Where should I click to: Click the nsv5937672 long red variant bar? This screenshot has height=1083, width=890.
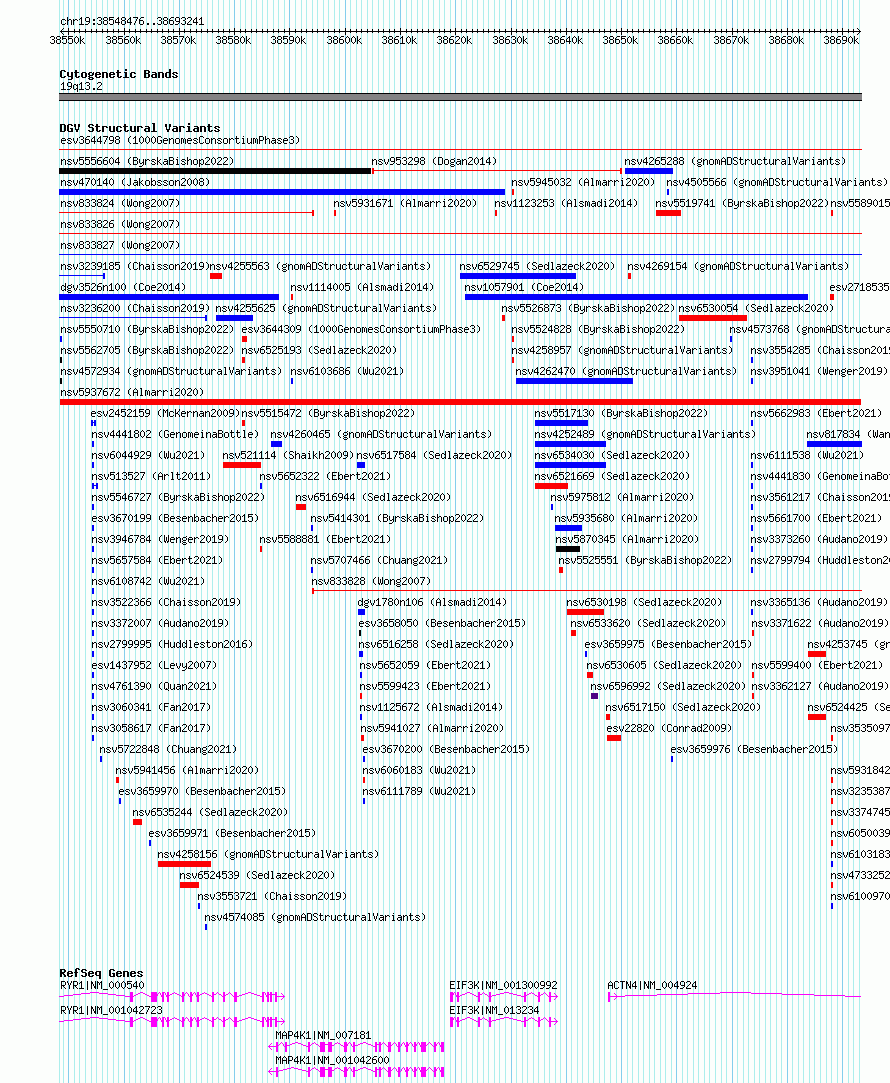461,402
